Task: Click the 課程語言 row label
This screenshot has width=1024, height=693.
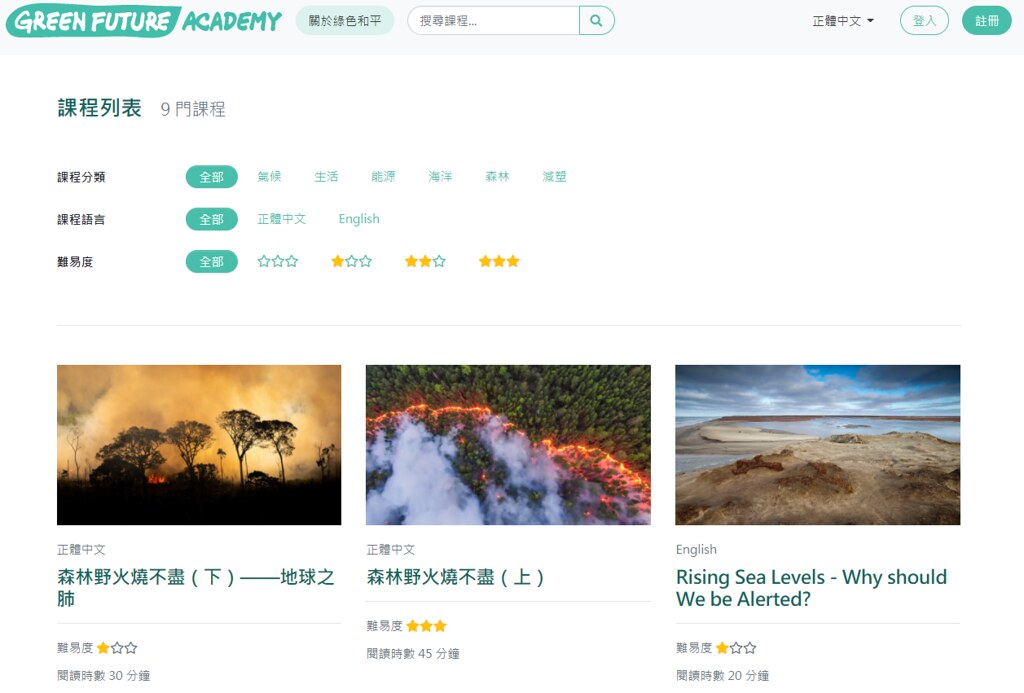Action: [x=81, y=219]
